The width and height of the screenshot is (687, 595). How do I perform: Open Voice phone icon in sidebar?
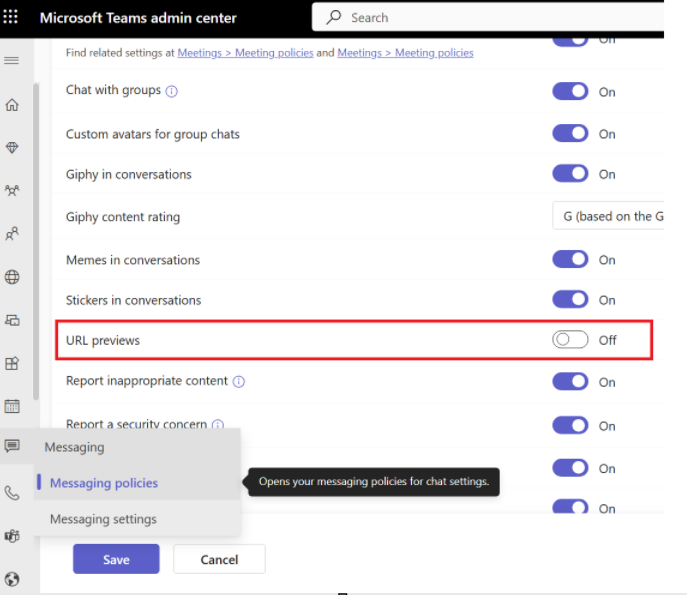click(x=12, y=493)
